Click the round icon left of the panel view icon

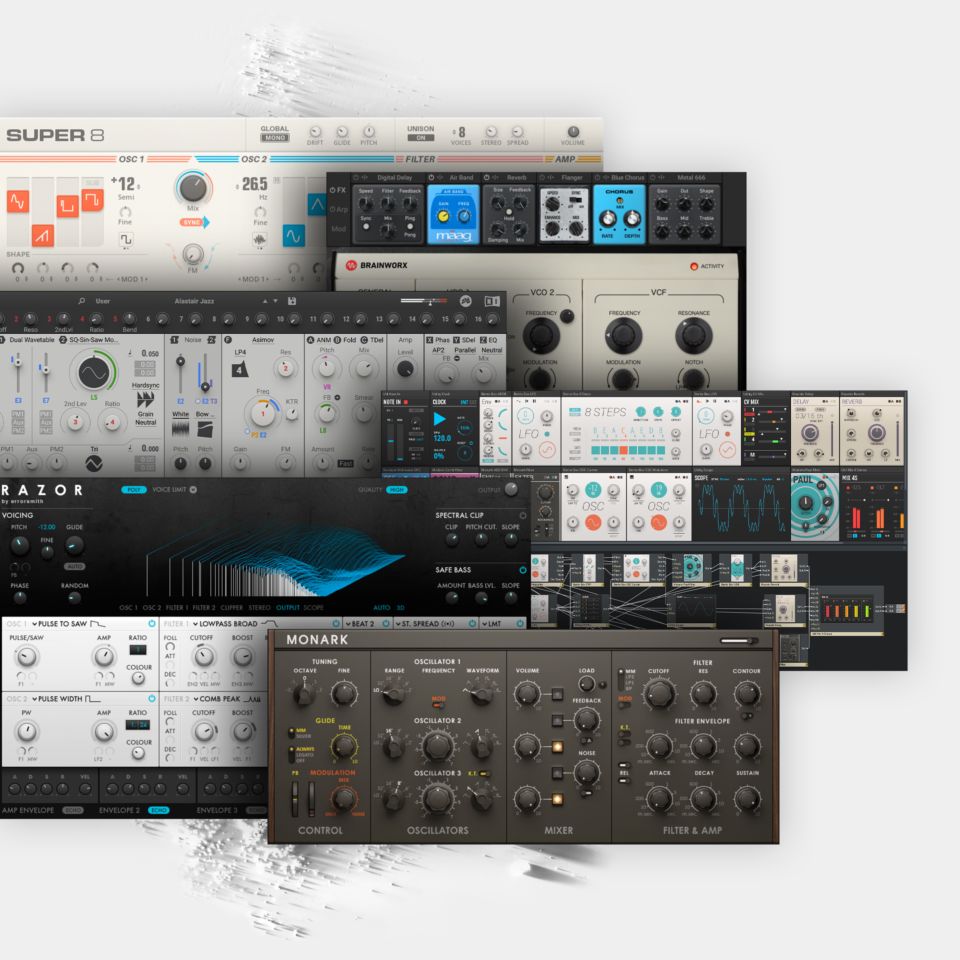[x=466, y=301]
